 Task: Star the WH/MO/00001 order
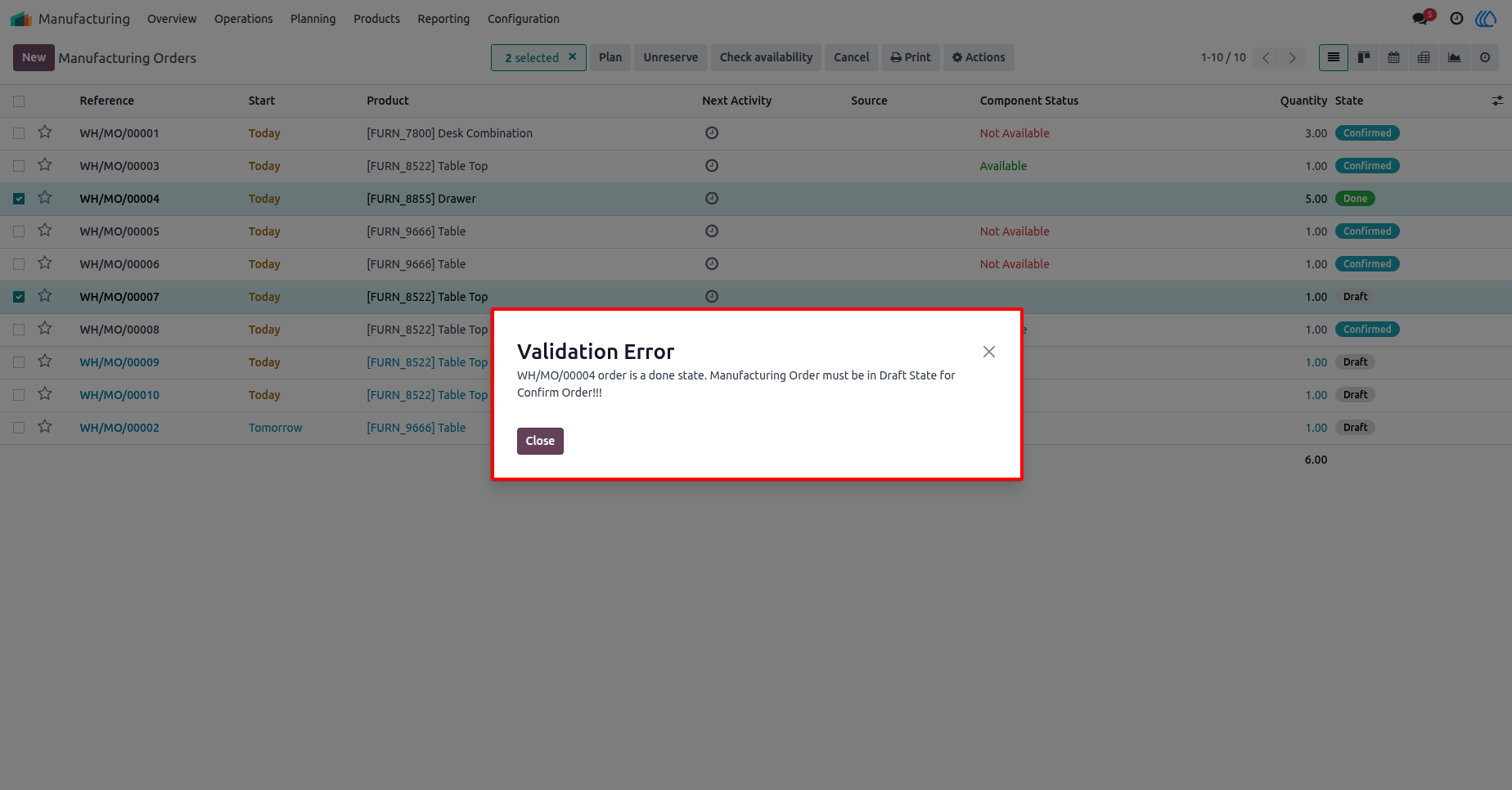pos(45,132)
